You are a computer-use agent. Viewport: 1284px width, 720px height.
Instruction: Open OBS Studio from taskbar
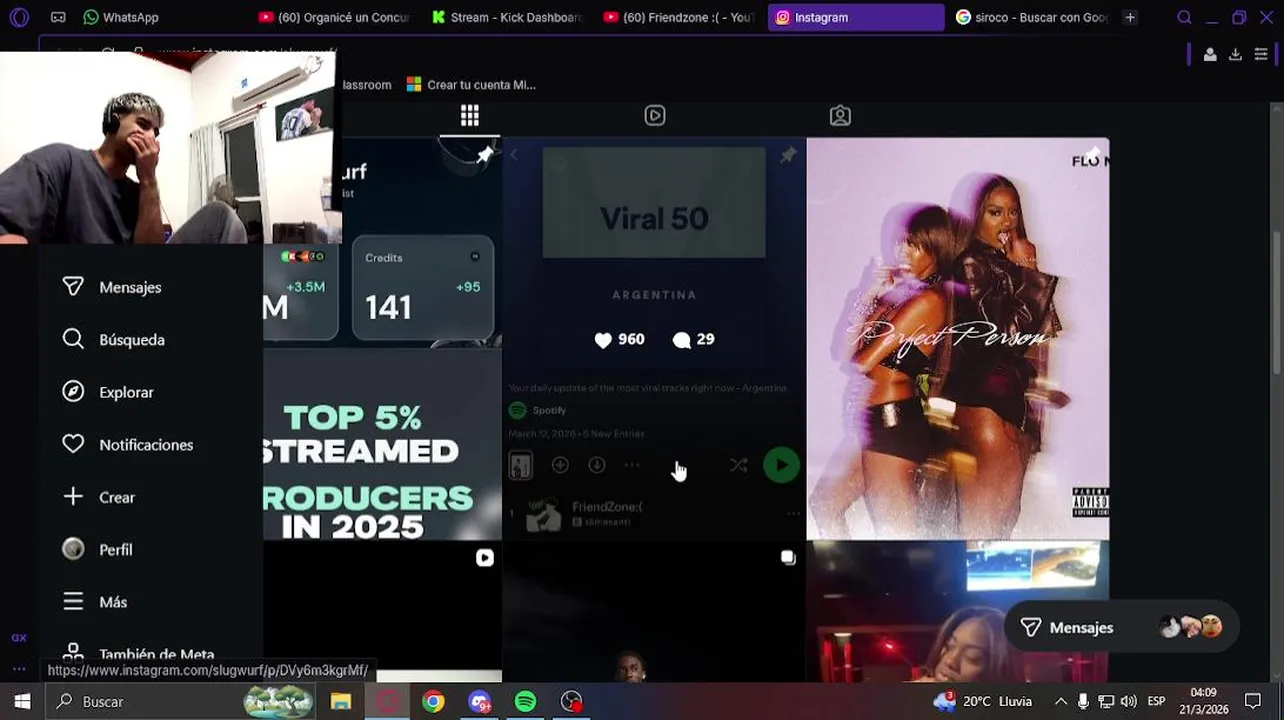(x=571, y=701)
